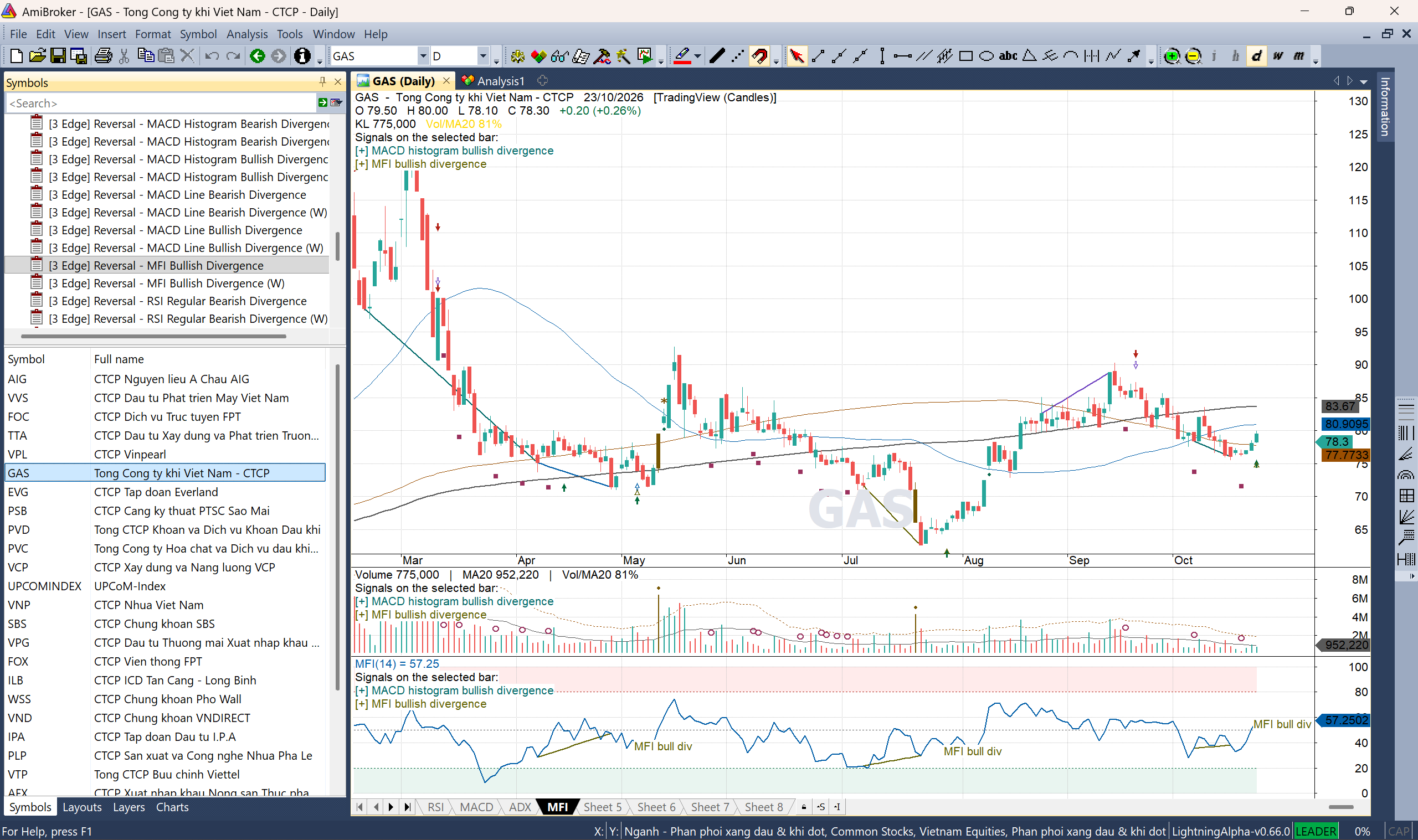
Task: Select VNP symbol row in list
Action: click(165, 605)
